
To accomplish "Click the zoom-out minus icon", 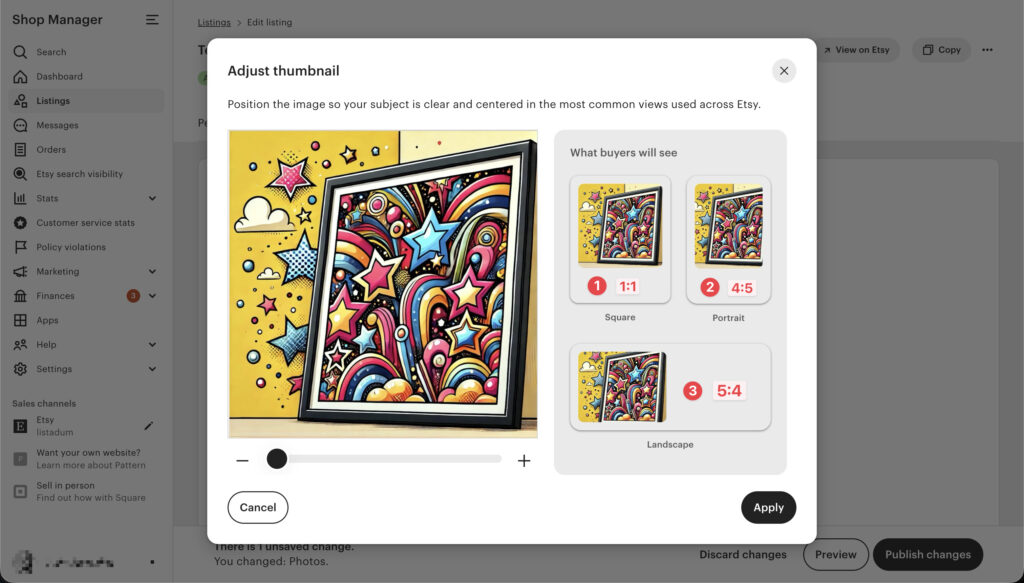I will tap(242, 460).
